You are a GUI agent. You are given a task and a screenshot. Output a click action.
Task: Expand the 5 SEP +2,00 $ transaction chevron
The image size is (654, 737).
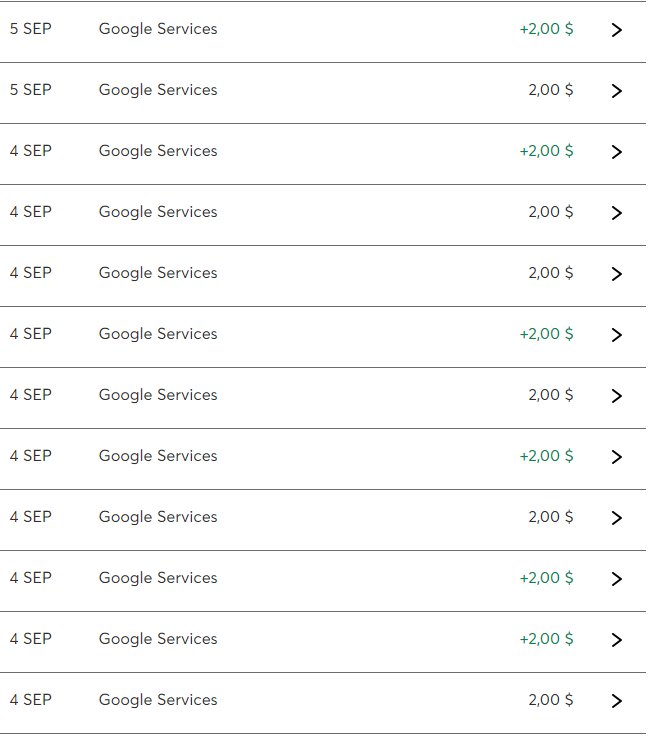click(616, 30)
